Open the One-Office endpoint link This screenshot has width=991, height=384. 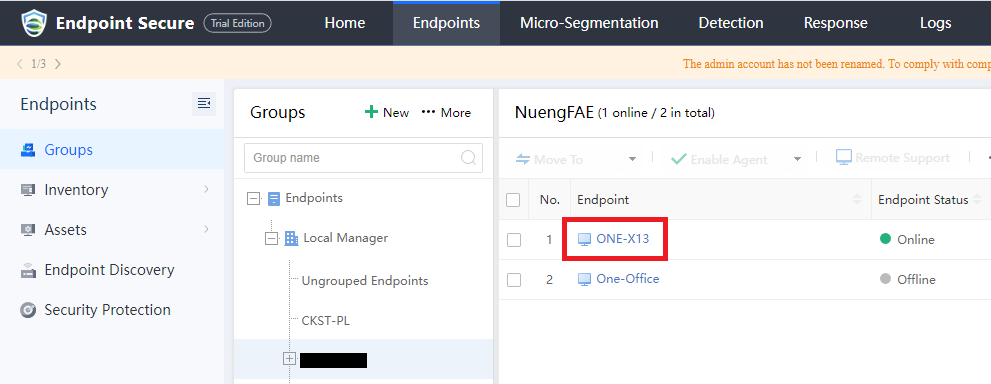click(628, 279)
